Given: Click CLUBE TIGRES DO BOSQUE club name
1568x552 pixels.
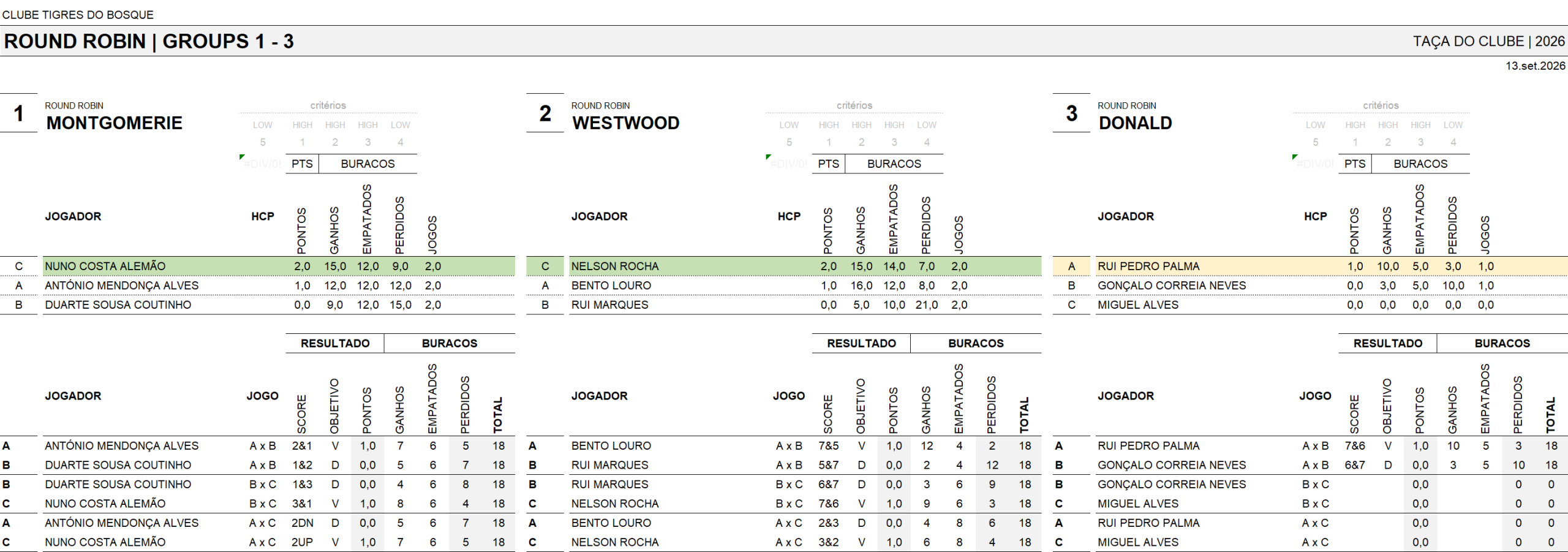Looking at the screenshot, I should pyautogui.click(x=78, y=14).
